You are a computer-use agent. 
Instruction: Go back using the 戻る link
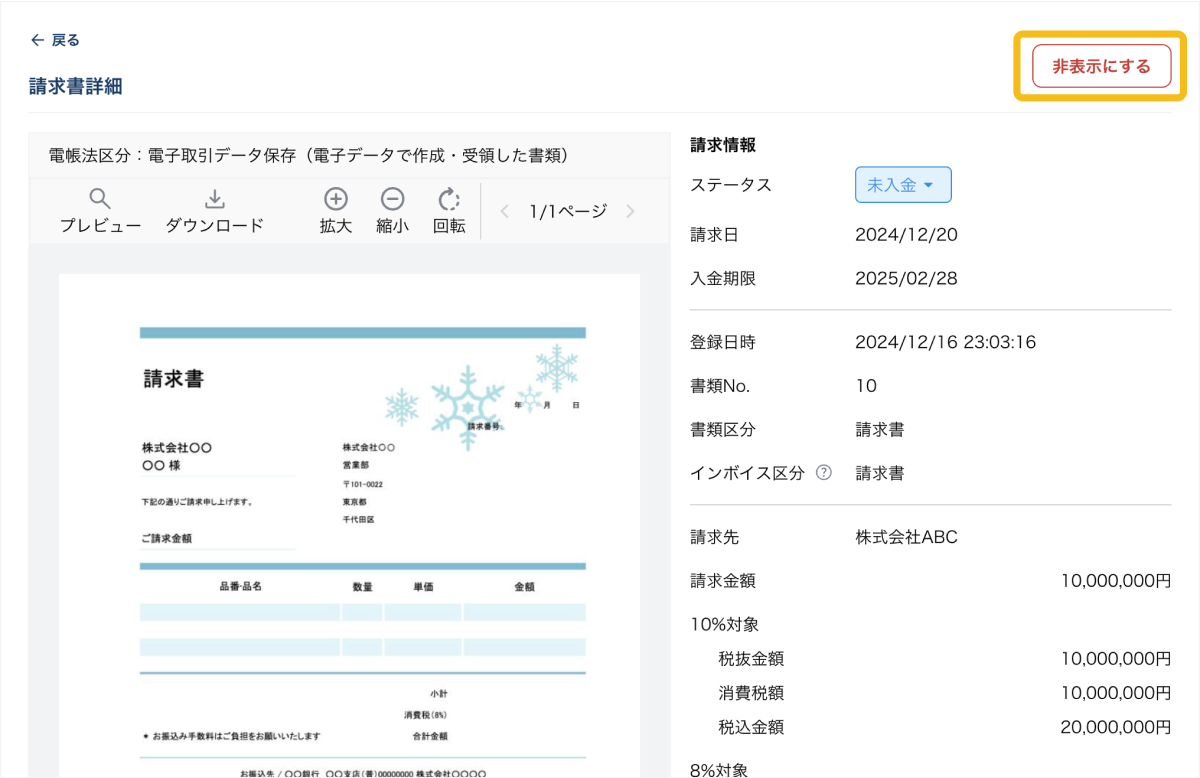tap(55, 40)
